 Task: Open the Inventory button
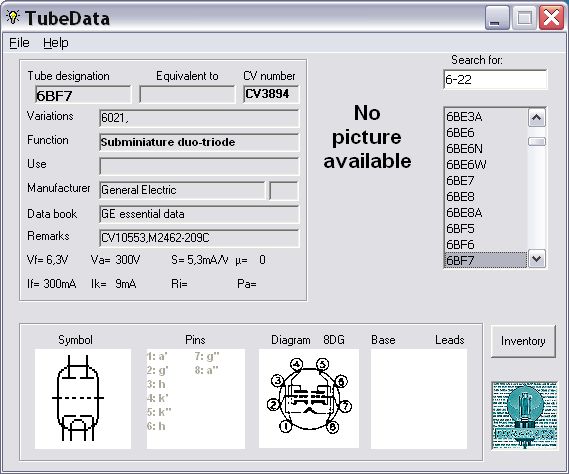(523, 341)
